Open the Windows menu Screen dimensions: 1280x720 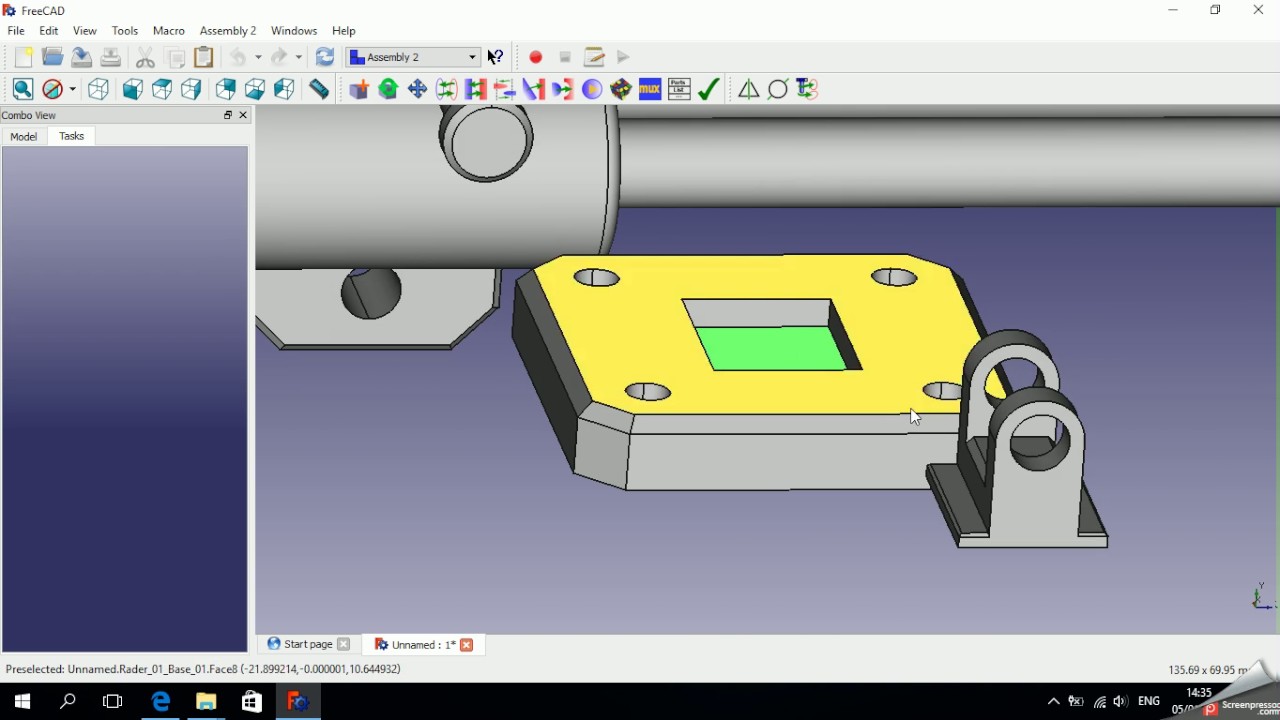pyautogui.click(x=294, y=31)
